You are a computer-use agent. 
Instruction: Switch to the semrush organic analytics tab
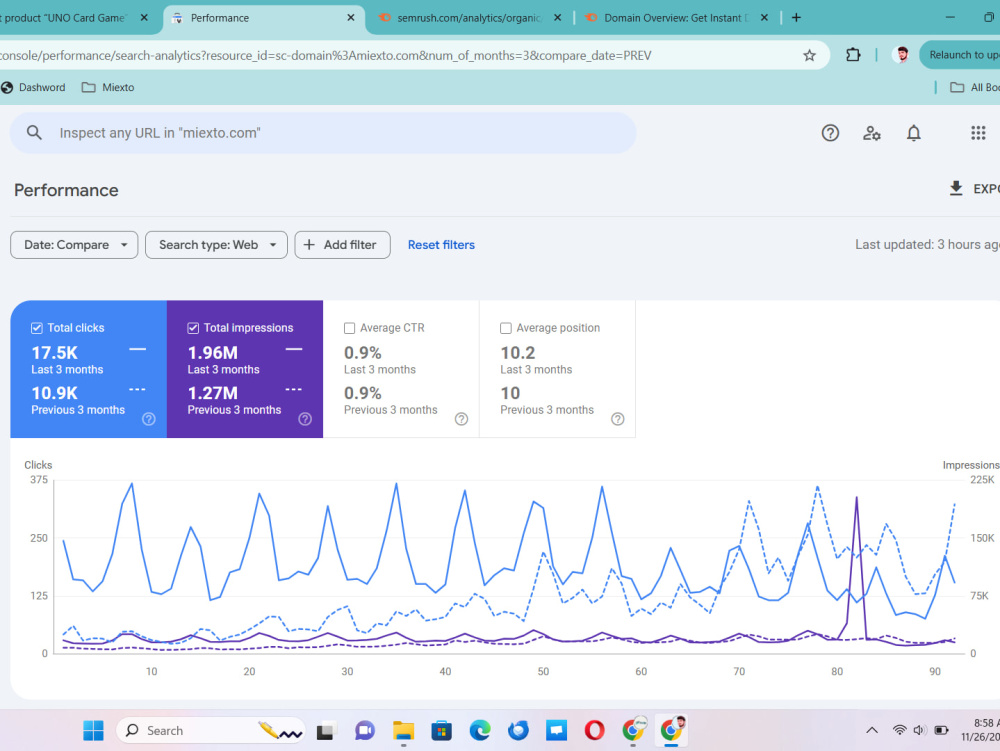coord(469,18)
